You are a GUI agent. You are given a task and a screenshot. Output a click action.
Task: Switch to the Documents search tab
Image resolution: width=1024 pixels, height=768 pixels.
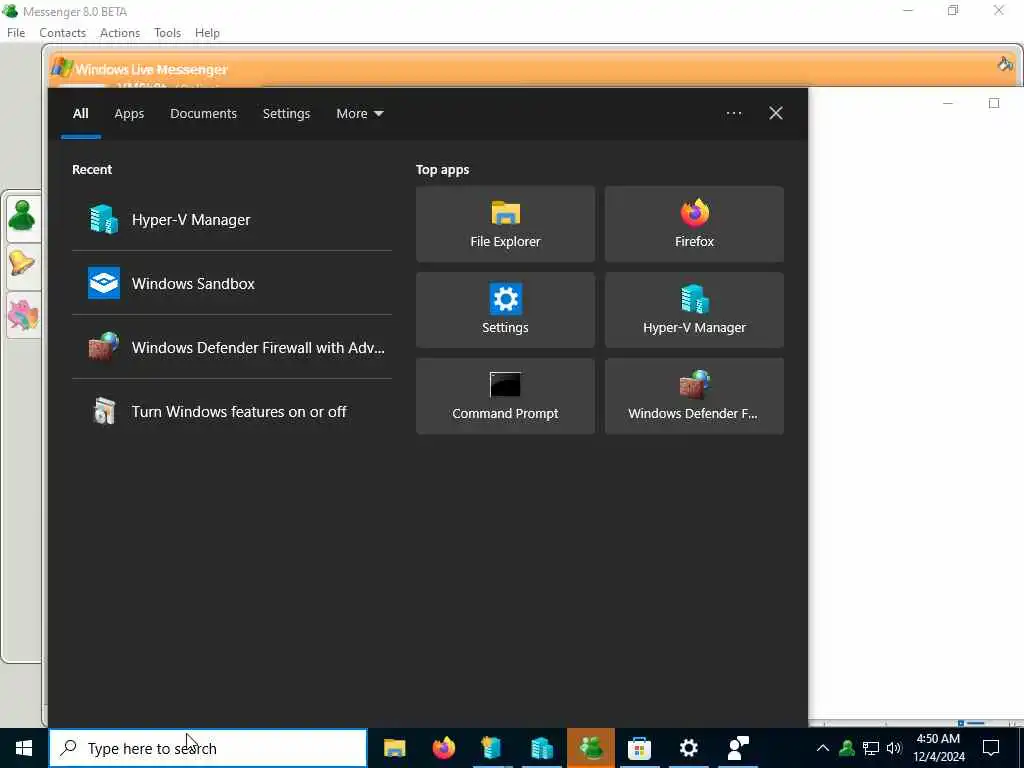click(x=203, y=114)
